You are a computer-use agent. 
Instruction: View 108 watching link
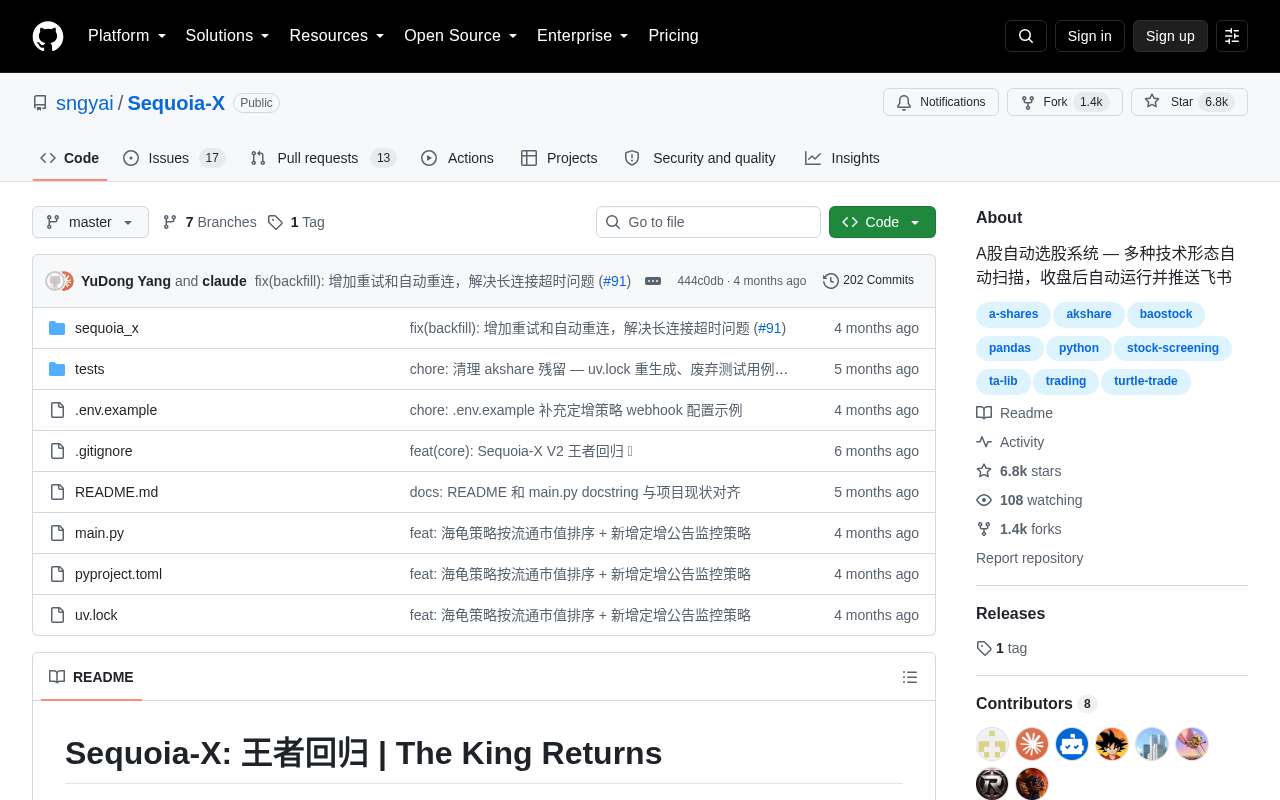[x=1029, y=500]
